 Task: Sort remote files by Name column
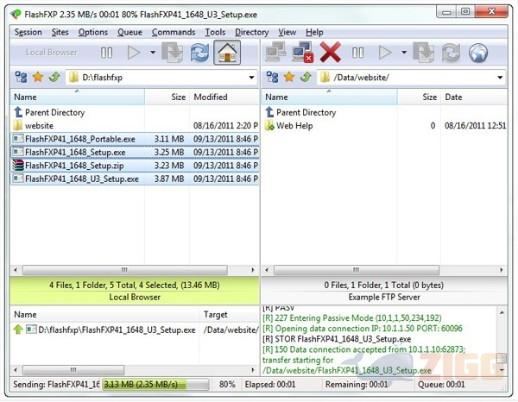pyautogui.click(x=329, y=97)
